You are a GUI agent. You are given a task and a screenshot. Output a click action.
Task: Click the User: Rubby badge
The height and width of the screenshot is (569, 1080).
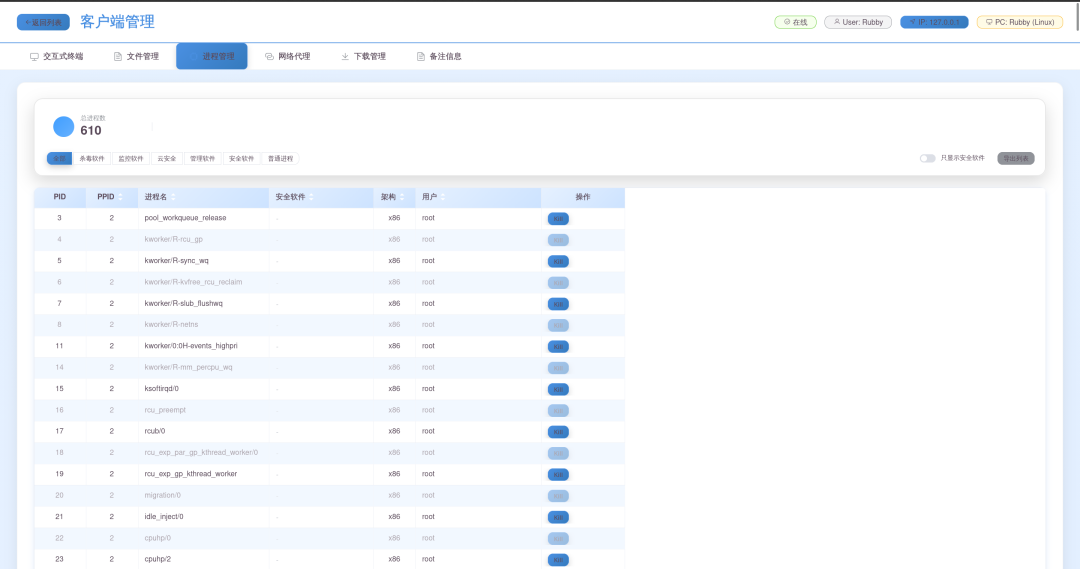(x=858, y=22)
